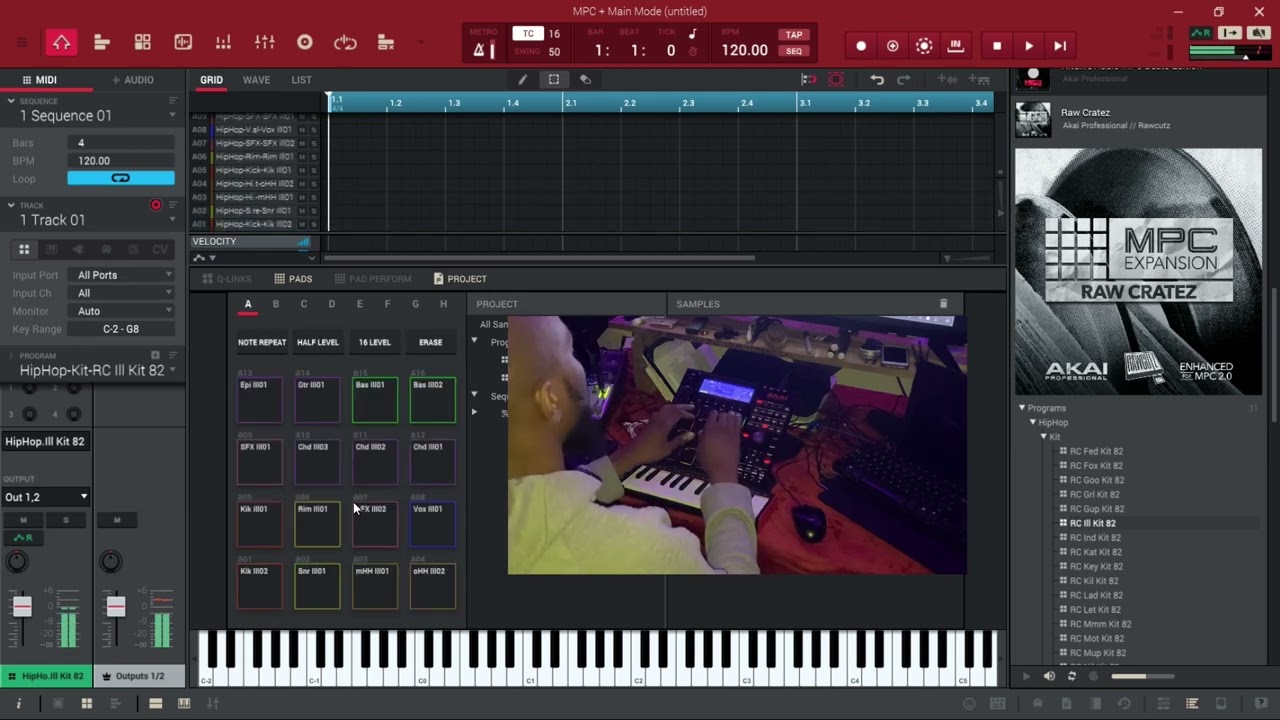Click the Raw Cratez expansion thumbnail
1280x720 pixels.
[1033, 119]
